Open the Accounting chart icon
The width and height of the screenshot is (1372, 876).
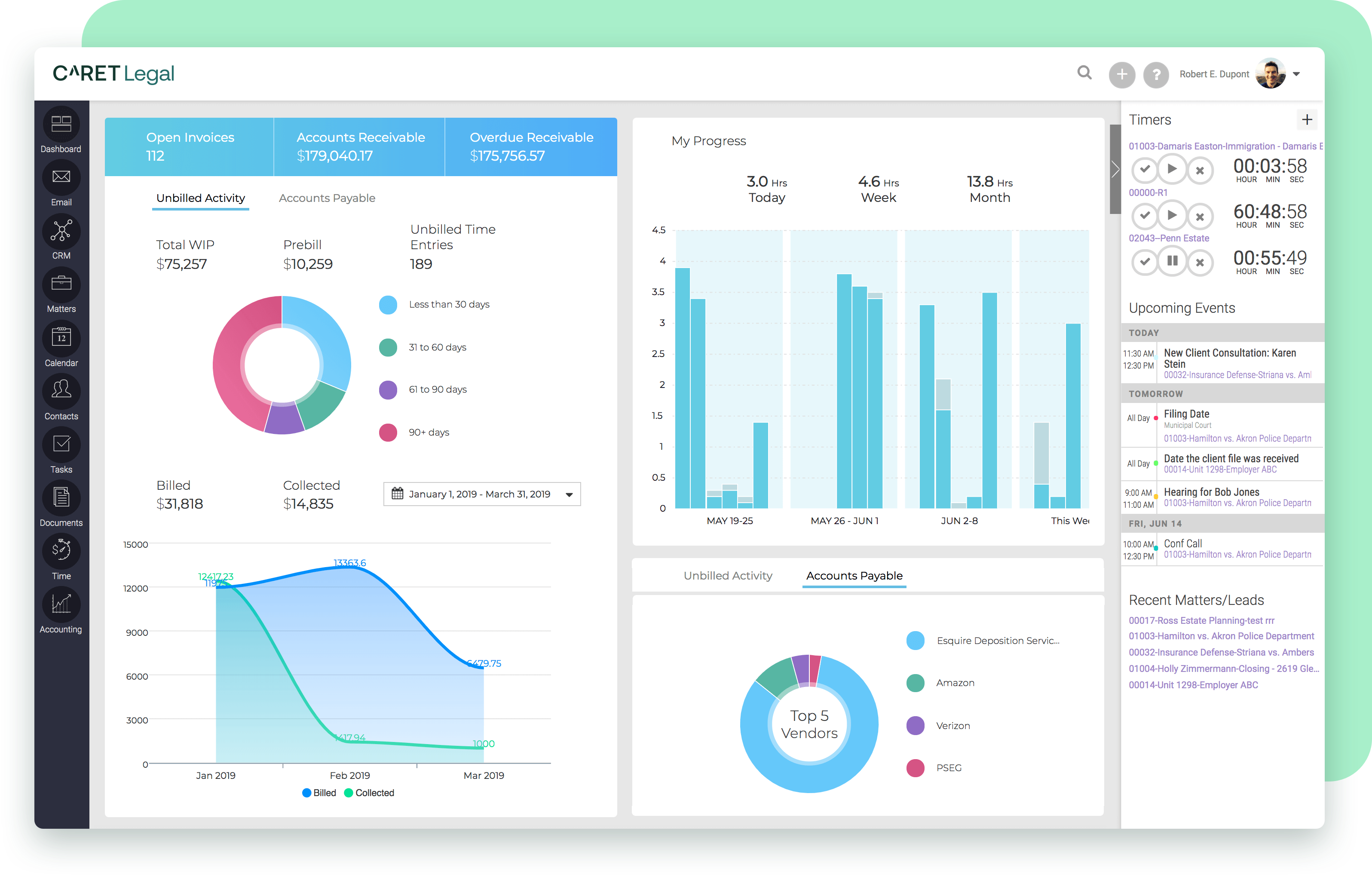pyautogui.click(x=61, y=604)
